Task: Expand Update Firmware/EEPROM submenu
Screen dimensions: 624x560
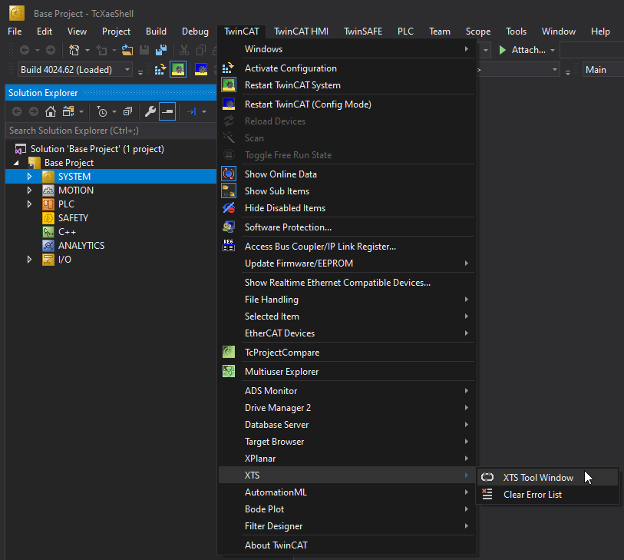Action: pos(347,263)
